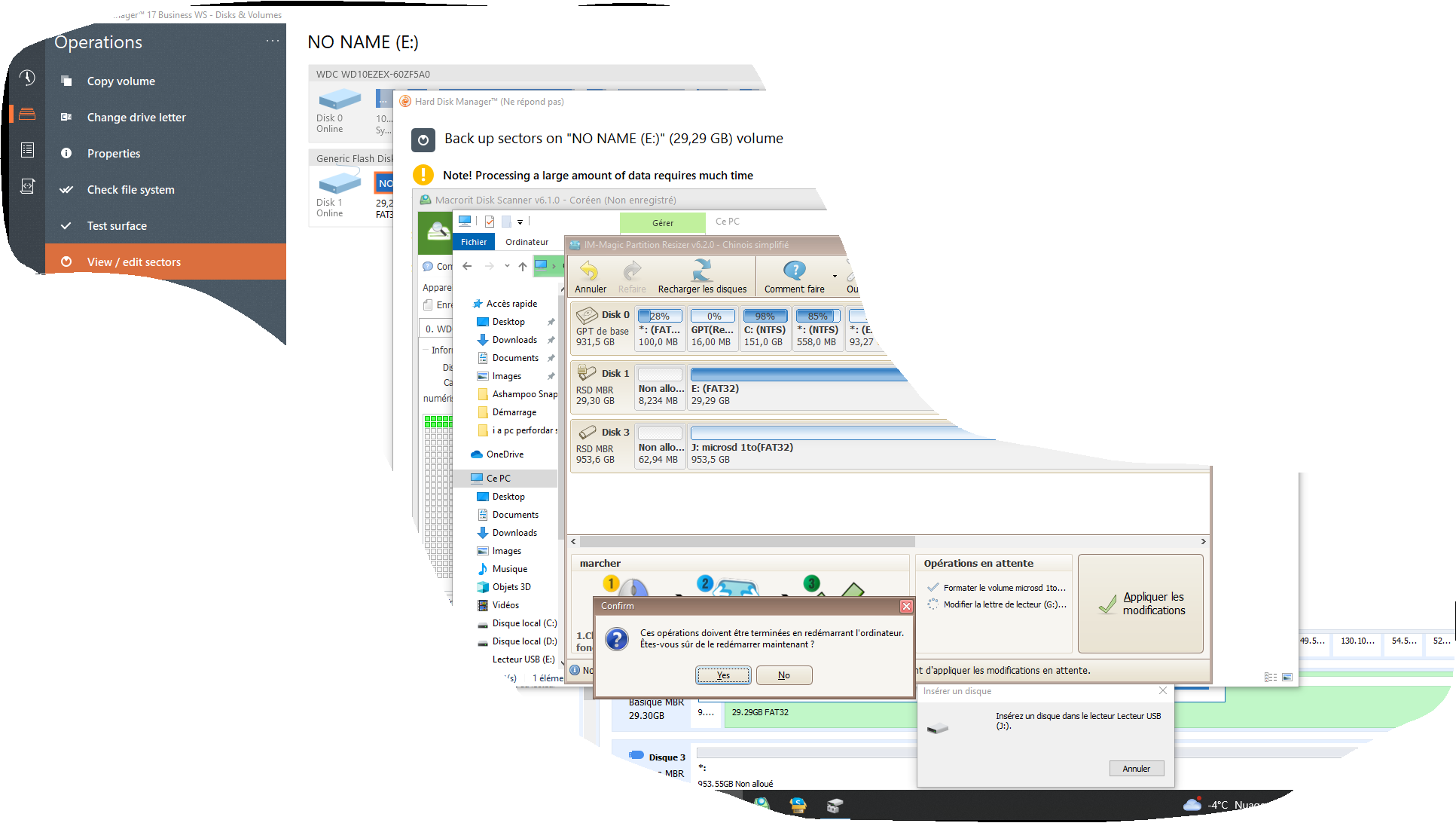Close the Insérer un disque dialog
Screen dimensions: 1456x823
1163,690
